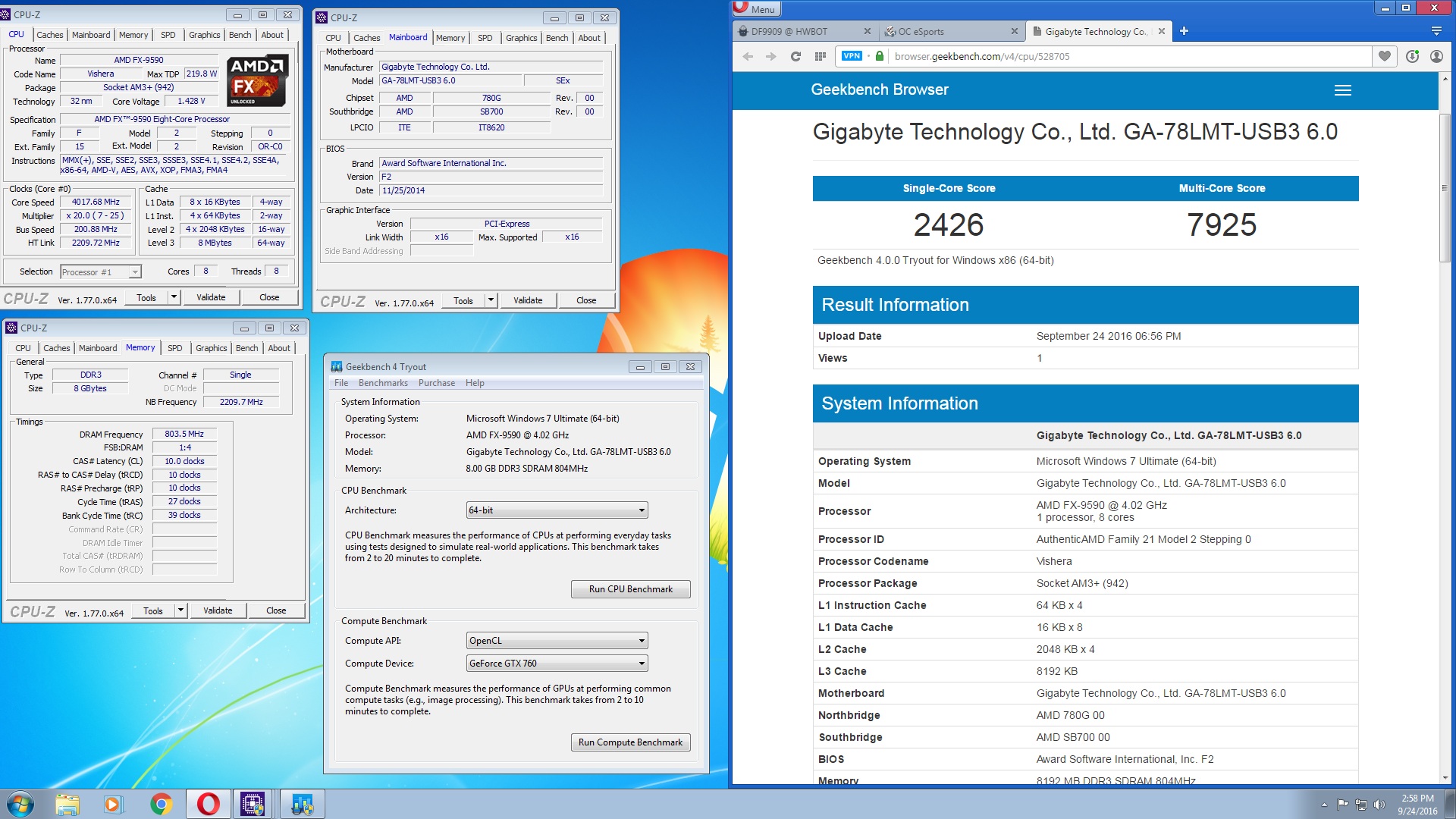Image resolution: width=1456 pixels, height=819 pixels.
Task: Click Geekbench page vertical scrollbar
Action: [x=1445, y=188]
